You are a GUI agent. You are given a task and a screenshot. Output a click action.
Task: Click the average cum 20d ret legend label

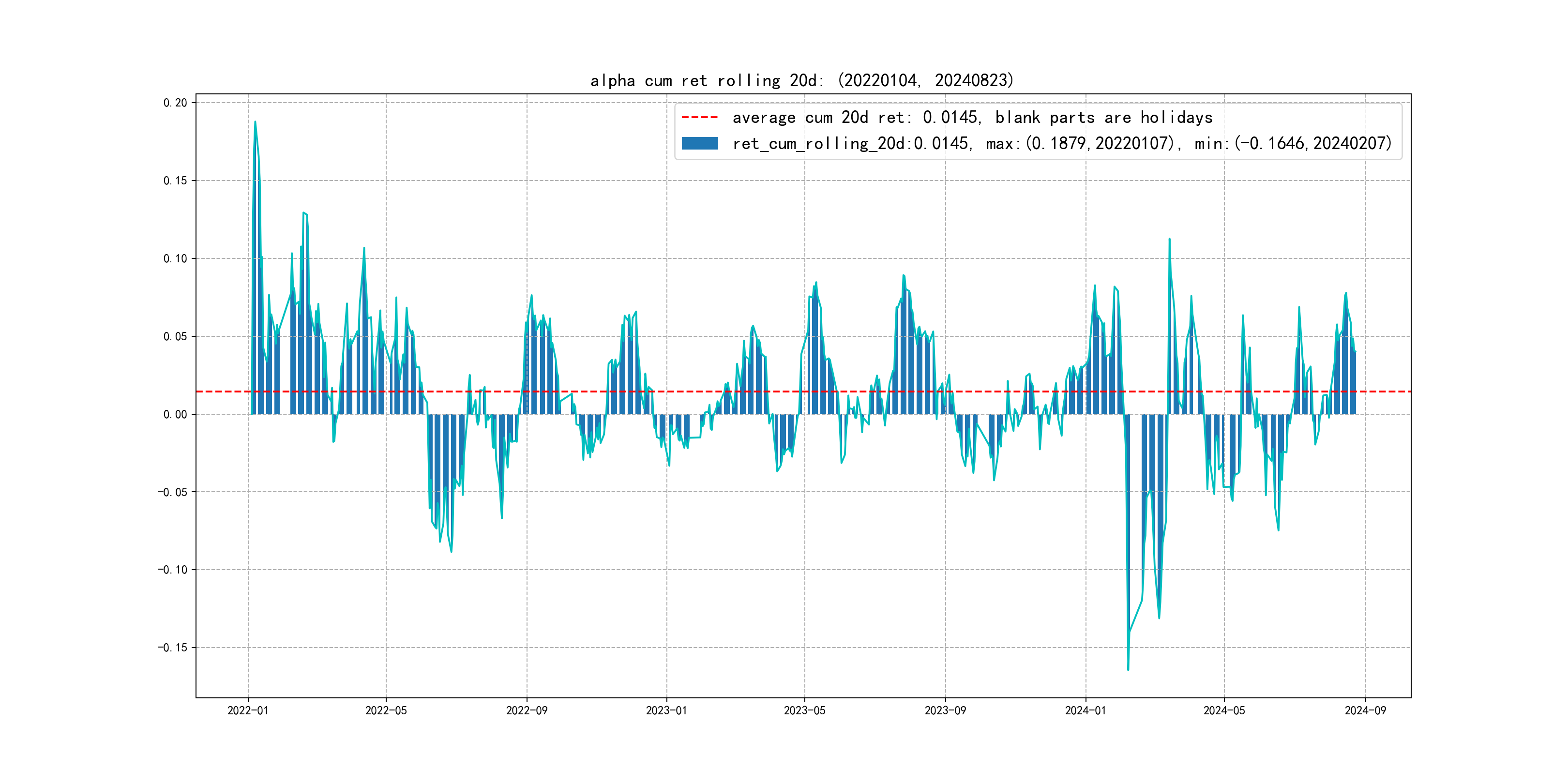click(972, 118)
